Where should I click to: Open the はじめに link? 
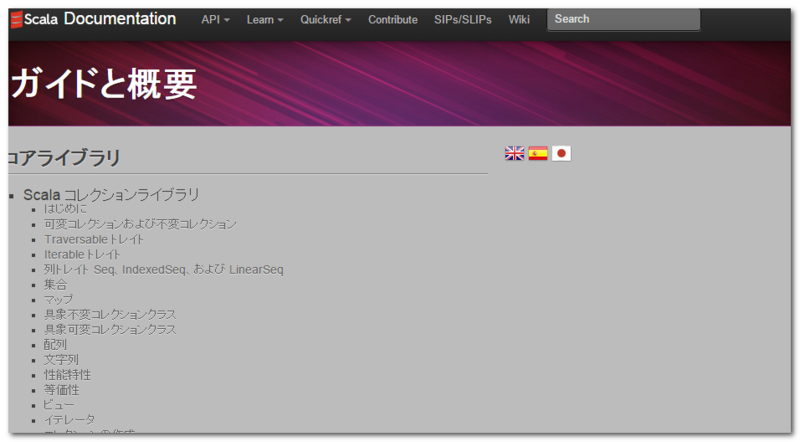click(x=65, y=209)
